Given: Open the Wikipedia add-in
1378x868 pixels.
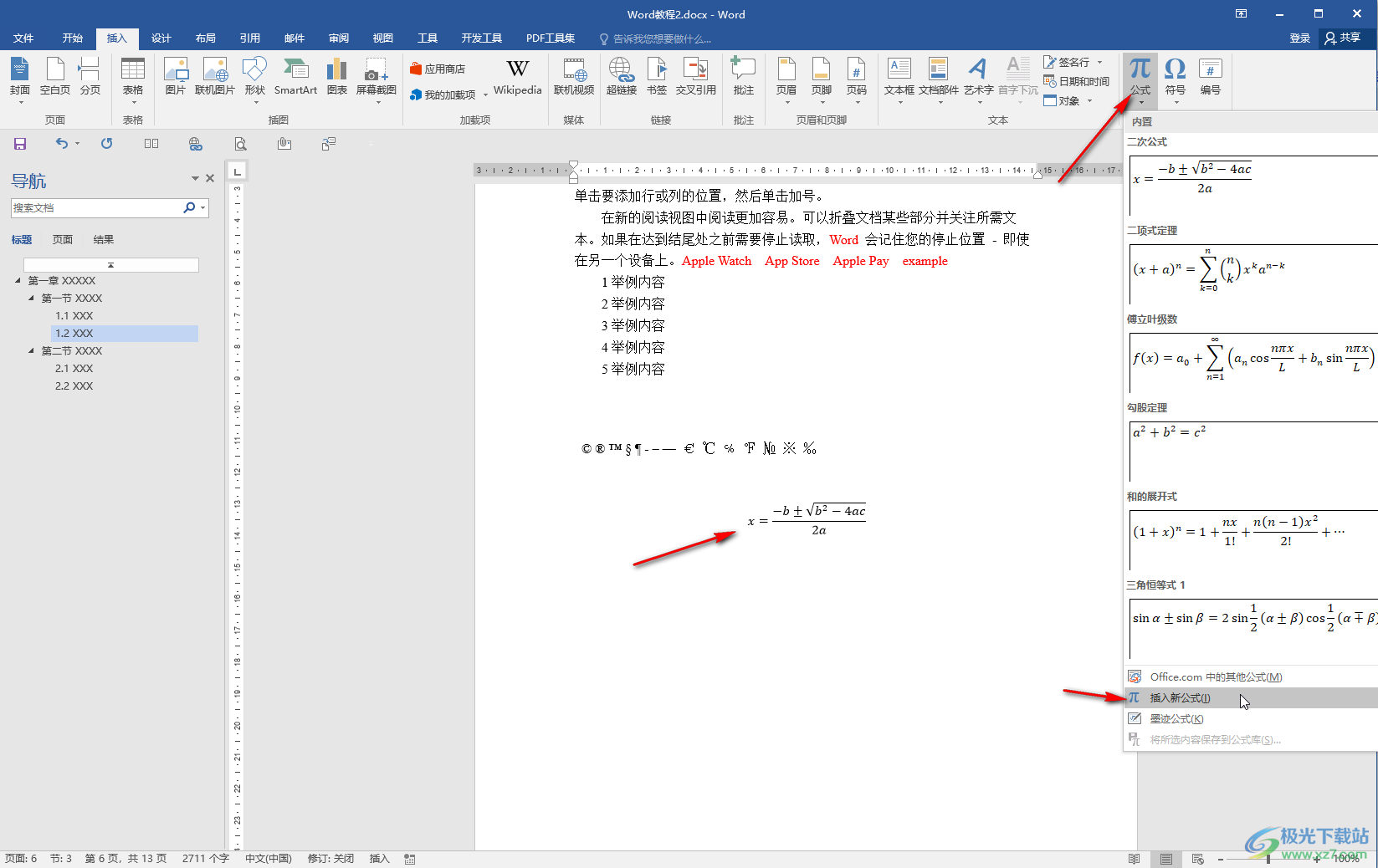Looking at the screenshot, I should (x=517, y=77).
